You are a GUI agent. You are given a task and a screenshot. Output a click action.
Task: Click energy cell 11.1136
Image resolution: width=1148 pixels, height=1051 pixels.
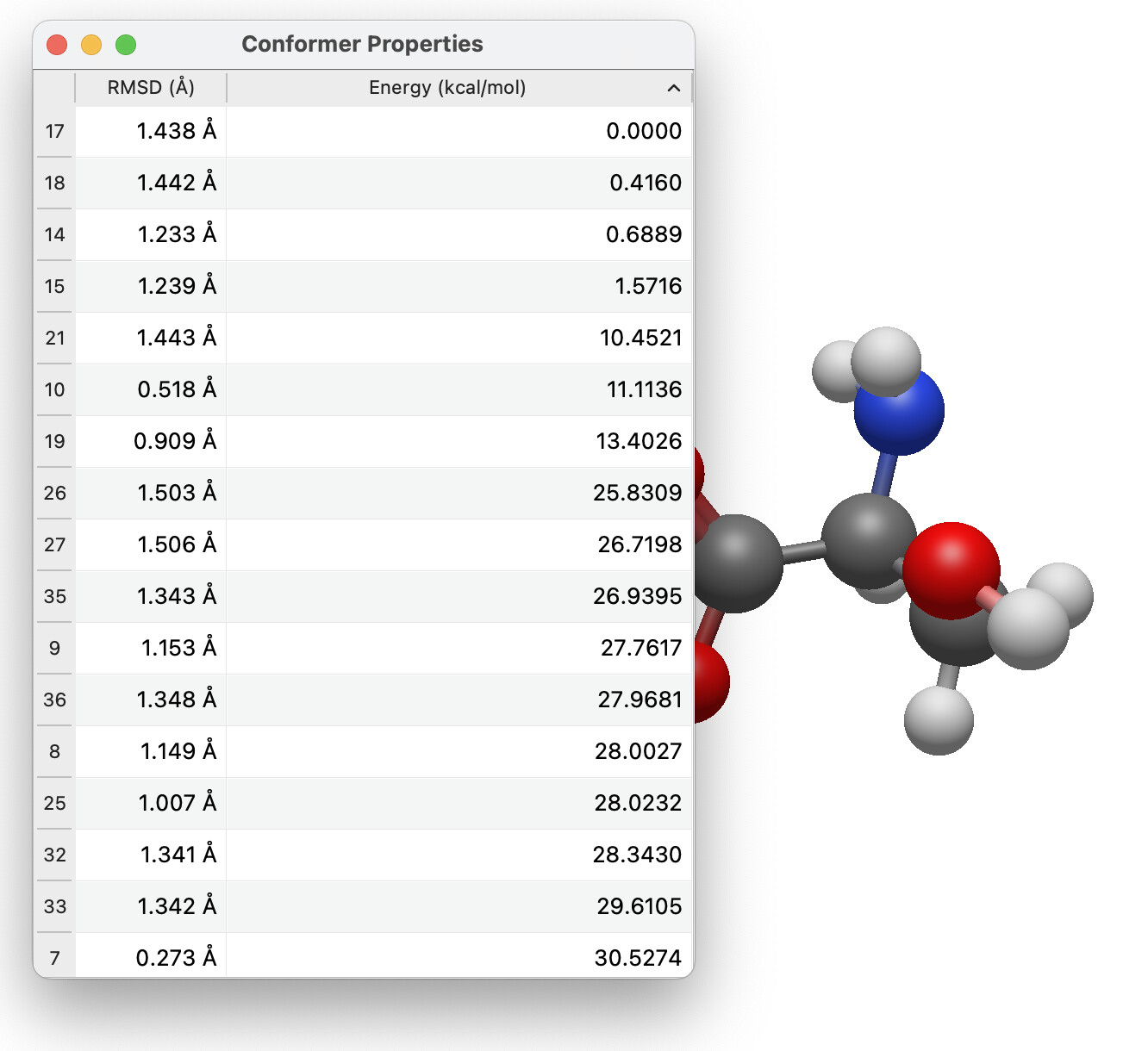(x=459, y=389)
